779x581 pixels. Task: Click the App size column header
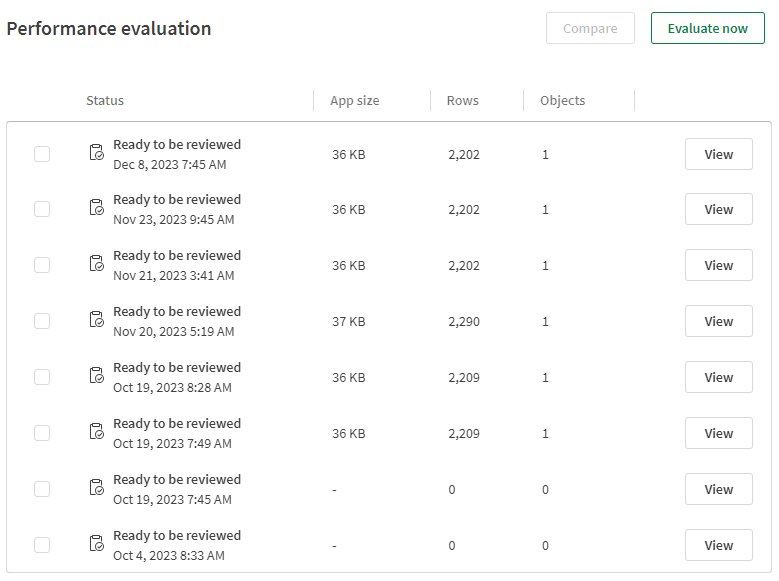click(355, 100)
